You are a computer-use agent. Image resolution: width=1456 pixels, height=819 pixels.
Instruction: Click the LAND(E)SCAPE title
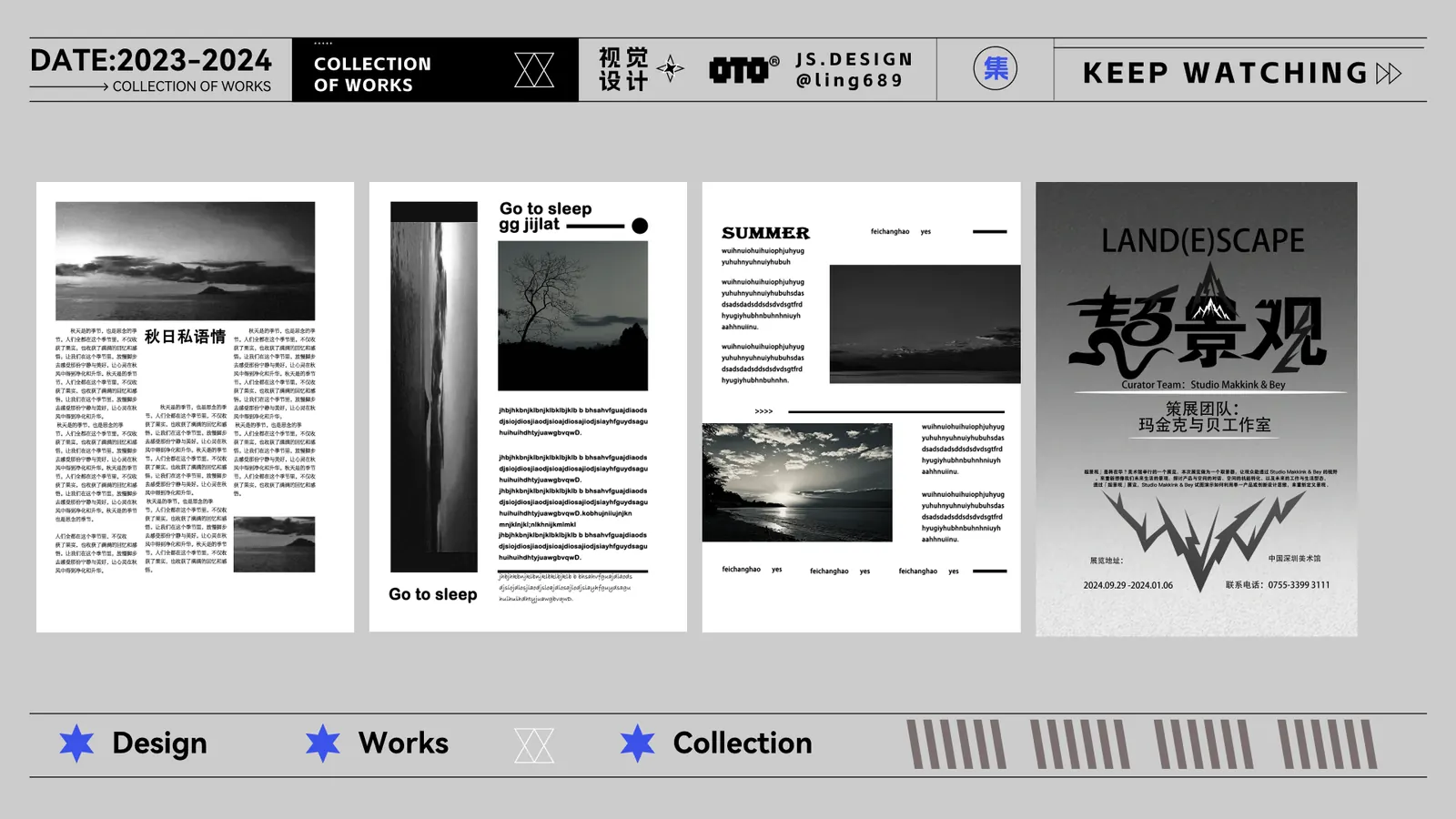[x=1202, y=241]
